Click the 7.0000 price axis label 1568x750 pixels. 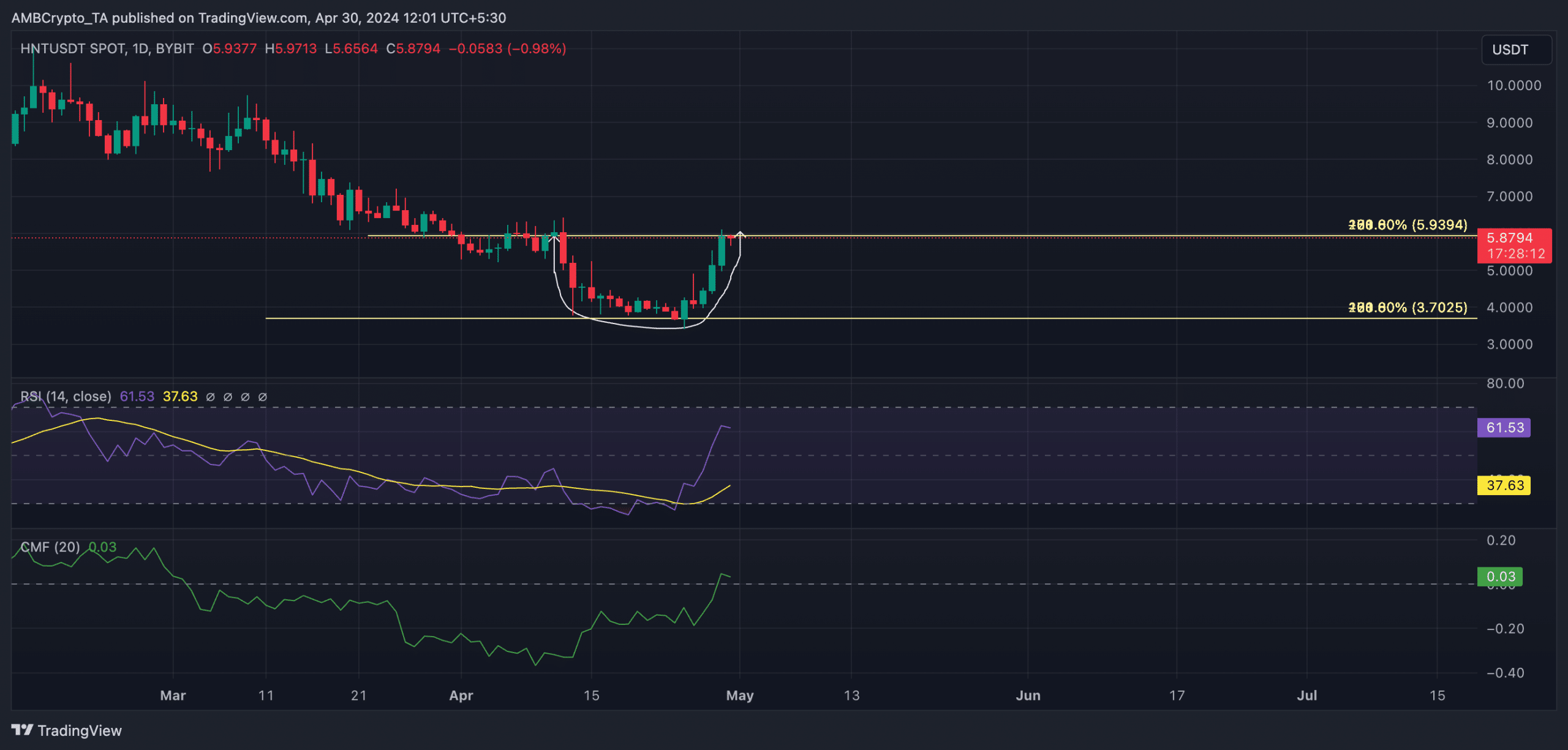(x=1510, y=197)
